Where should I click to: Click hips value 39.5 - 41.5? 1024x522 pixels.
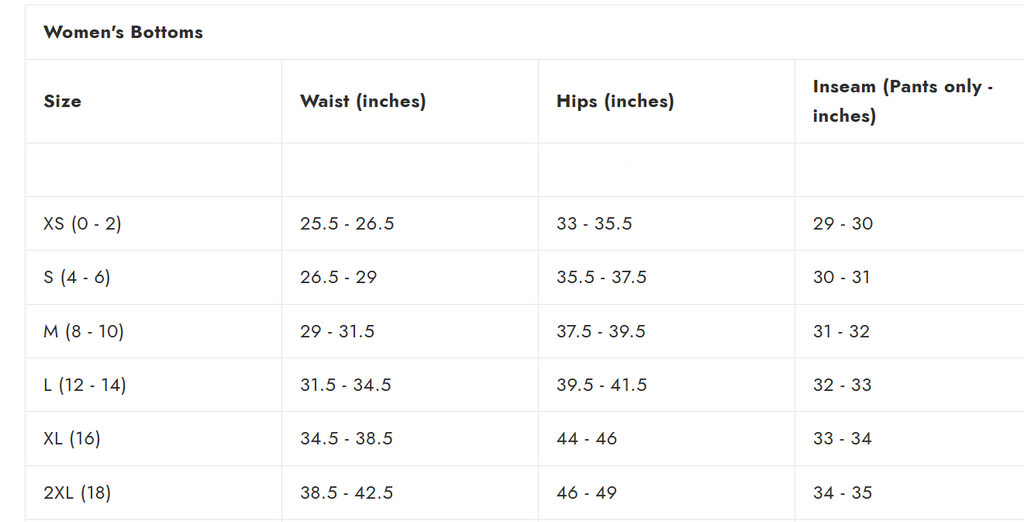601,385
